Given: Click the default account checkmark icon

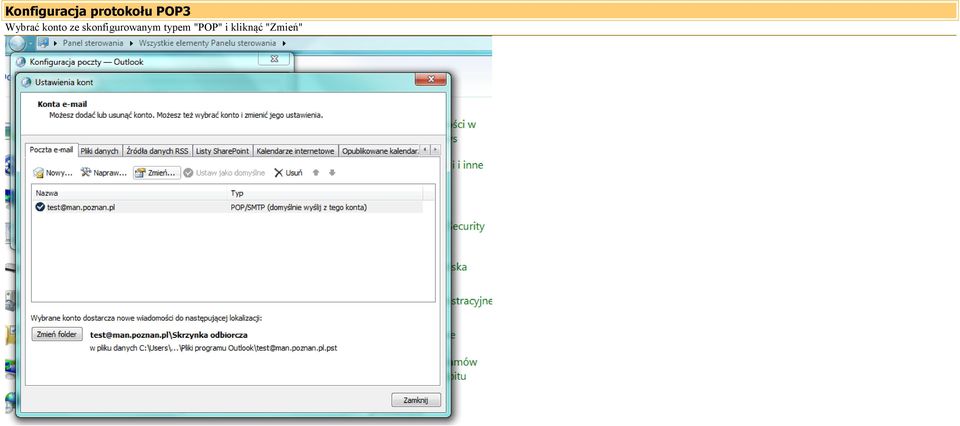Looking at the screenshot, I should coord(40,207).
